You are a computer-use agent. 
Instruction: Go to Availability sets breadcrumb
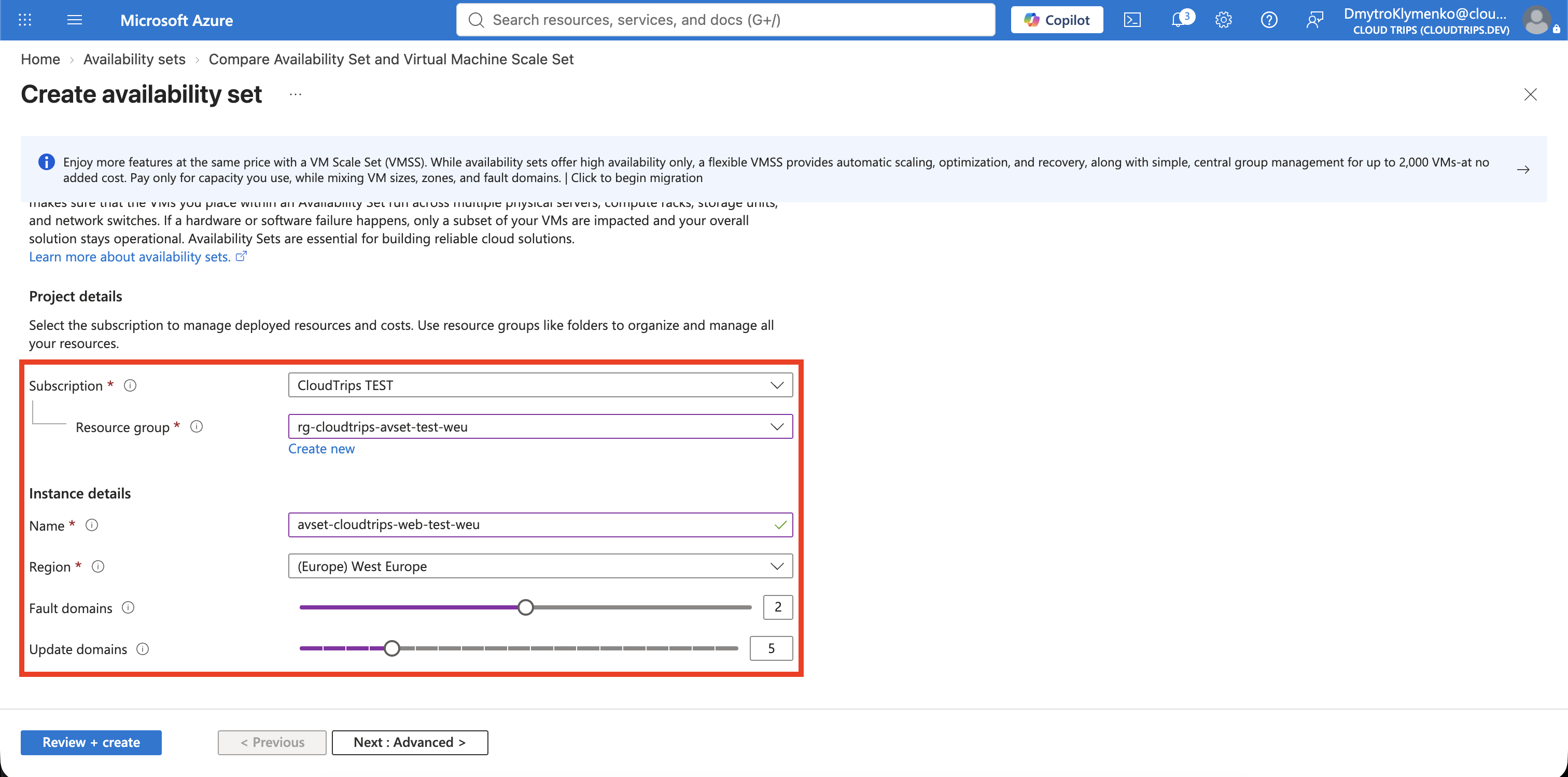(134, 59)
